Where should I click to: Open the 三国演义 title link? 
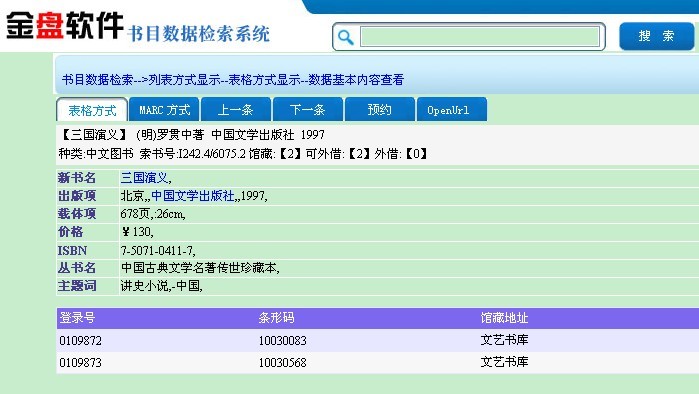coord(144,178)
